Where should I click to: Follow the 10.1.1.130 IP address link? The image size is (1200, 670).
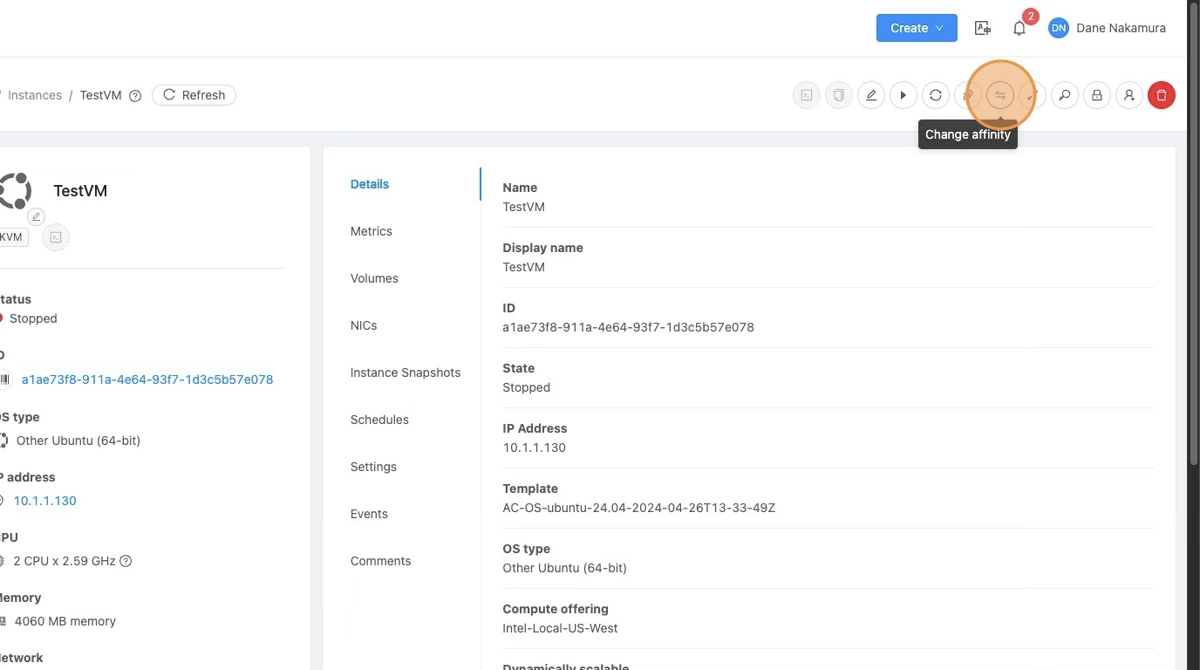click(x=45, y=501)
